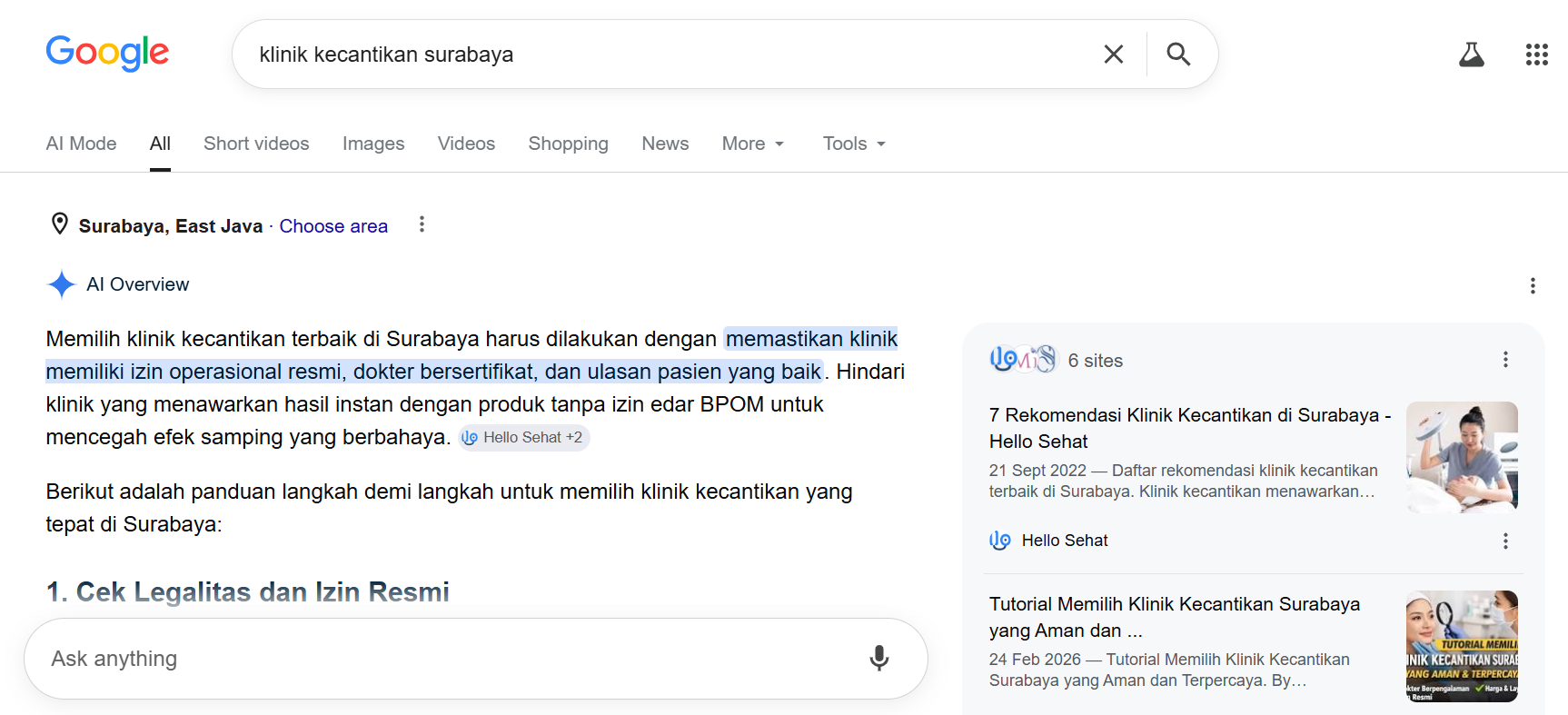The width and height of the screenshot is (1568, 715).
Task: Switch to Shopping results
Action: click(x=568, y=144)
